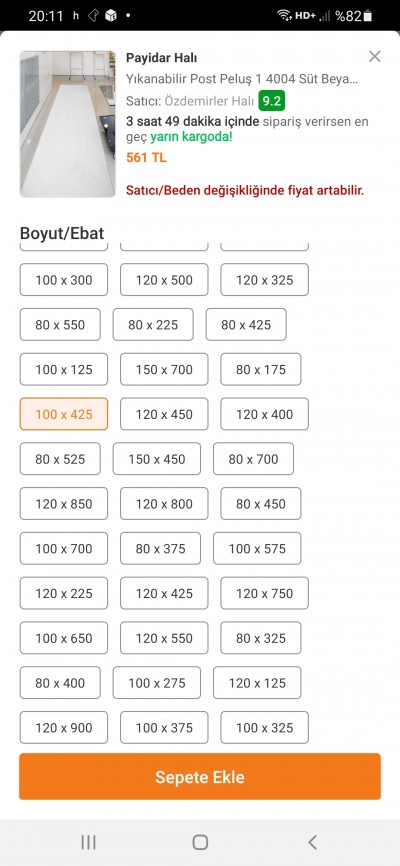Choose the 150 x 450 size
The image size is (400, 866).
pyautogui.click(x=157, y=458)
